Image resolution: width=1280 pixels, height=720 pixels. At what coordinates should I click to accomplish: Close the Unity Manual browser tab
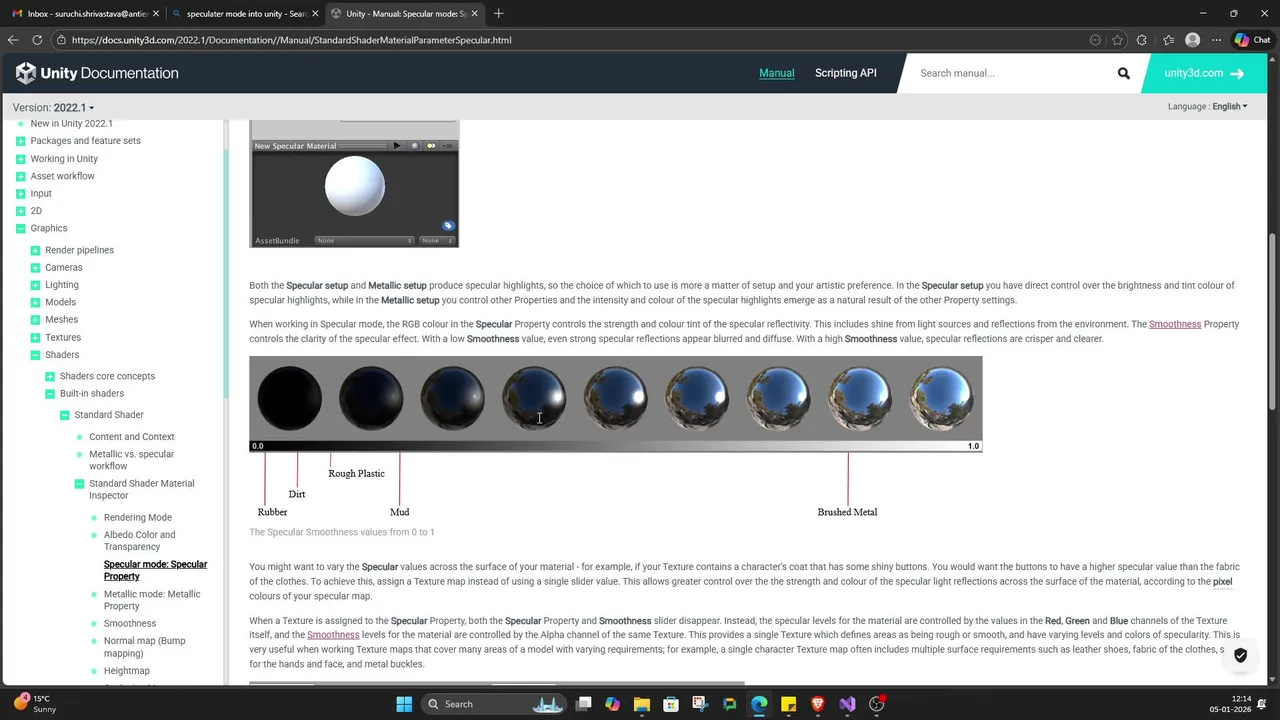(476, 13)
